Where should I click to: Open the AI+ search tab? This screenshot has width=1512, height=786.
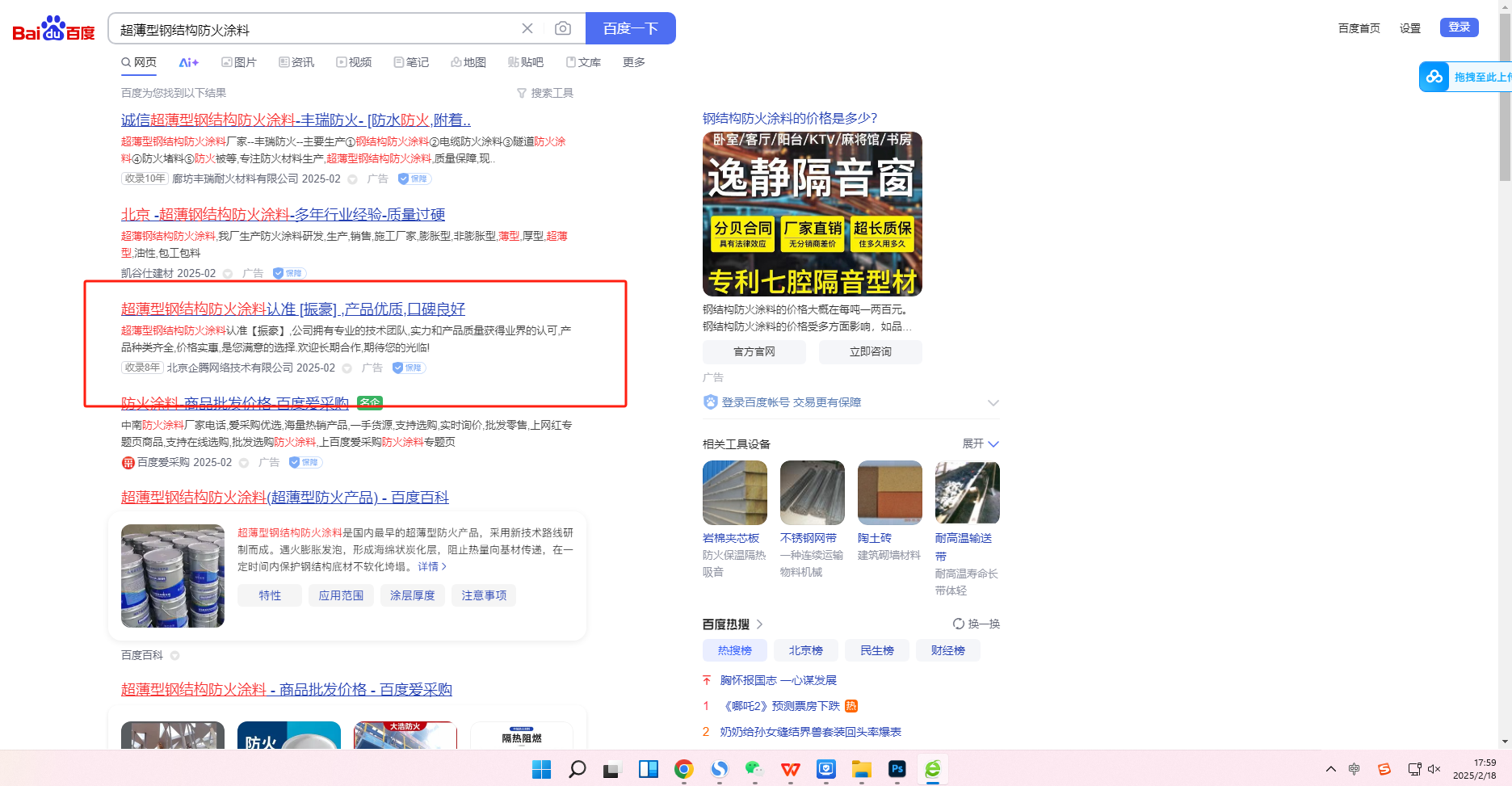(189, 62)
